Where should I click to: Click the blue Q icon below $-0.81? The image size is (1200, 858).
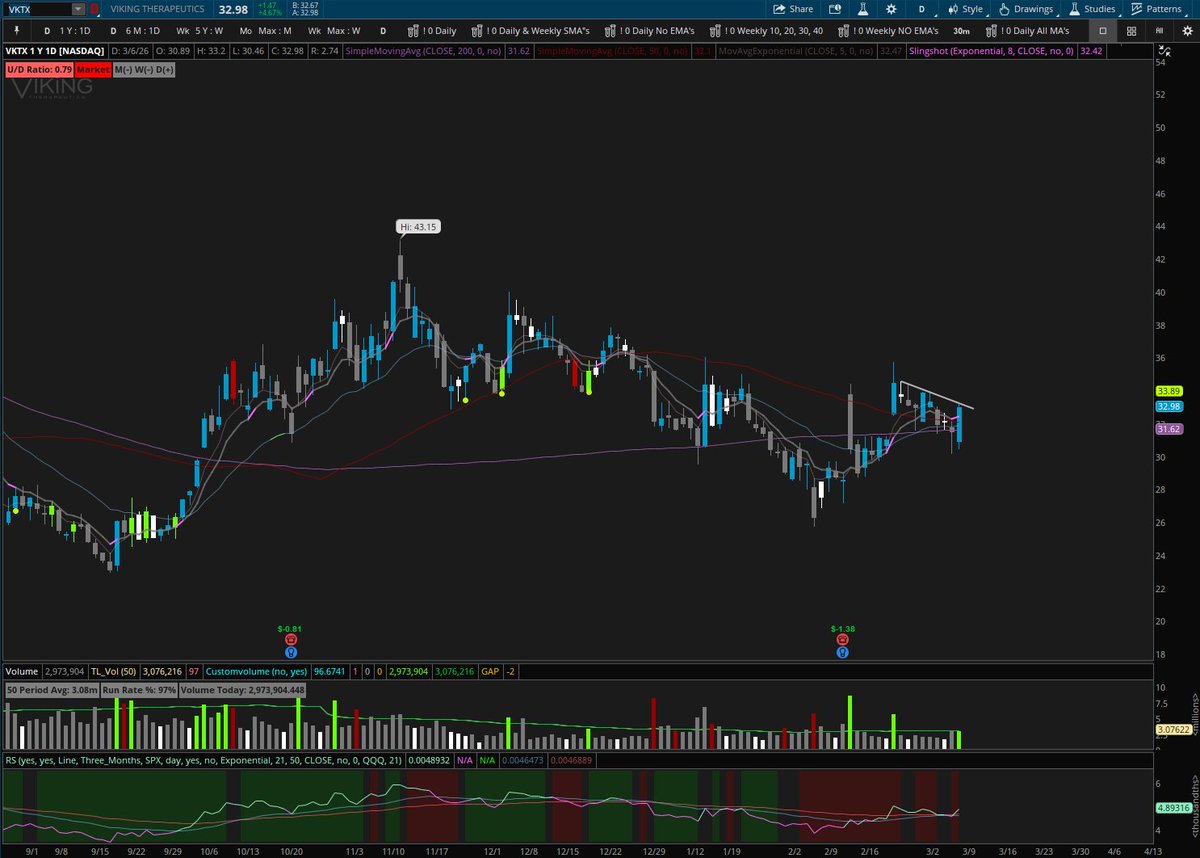point(290,652)
